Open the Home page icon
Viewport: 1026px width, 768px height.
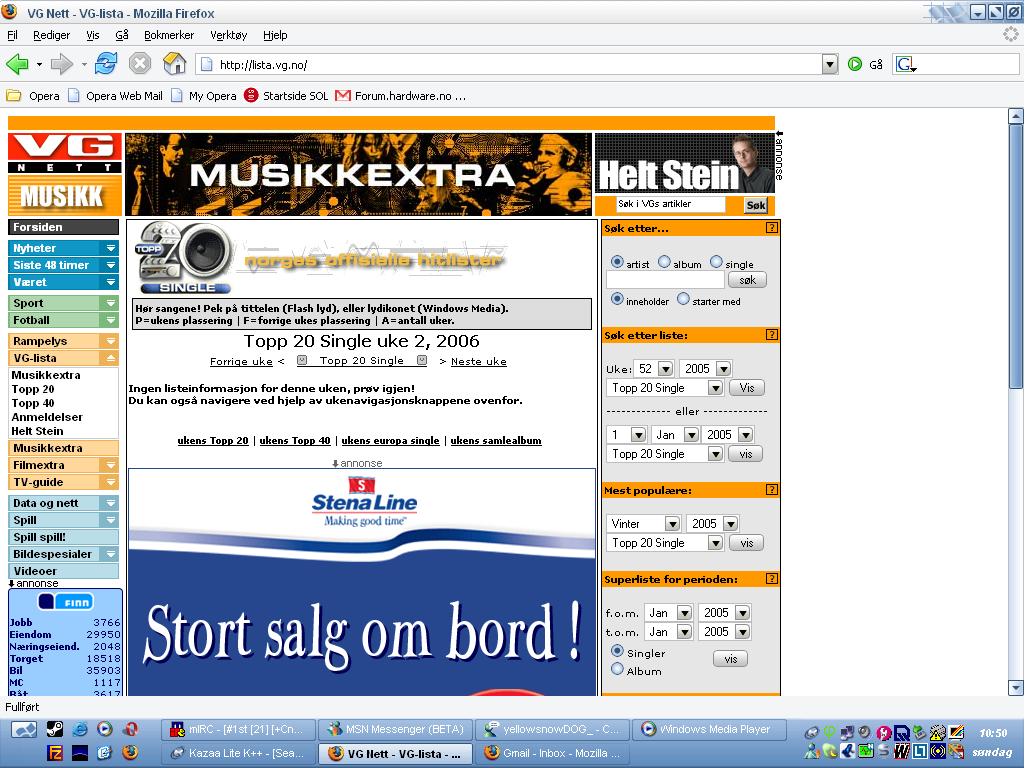click(175, 64)
